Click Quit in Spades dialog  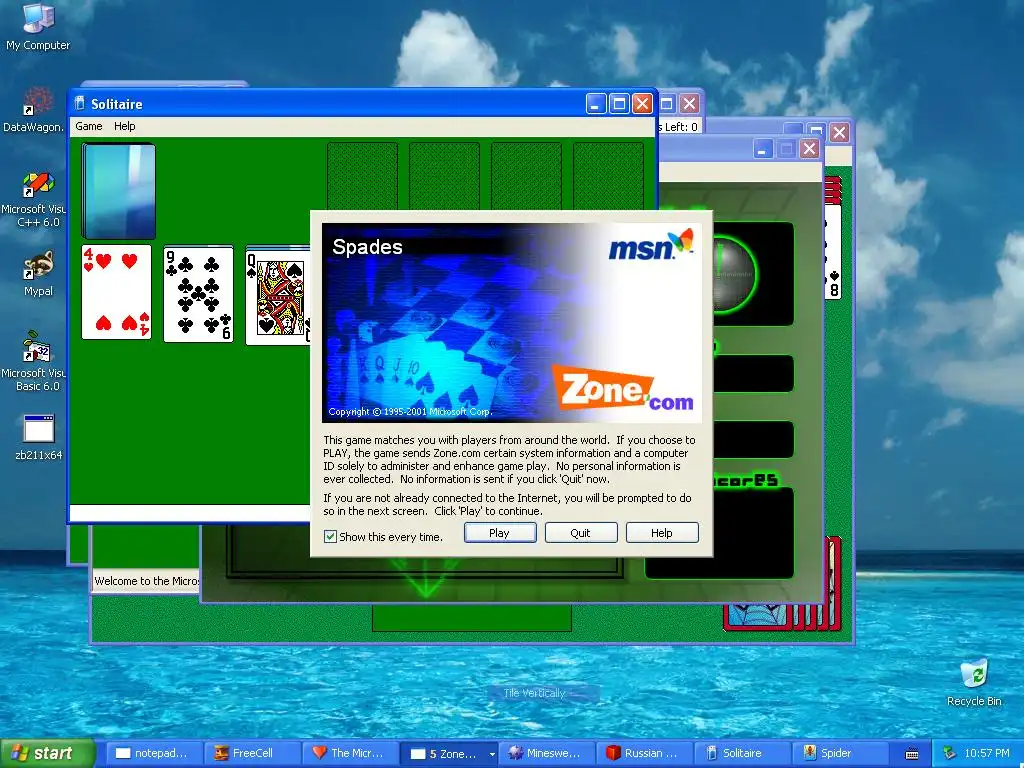pyautogui.click(x=581, y=533)
